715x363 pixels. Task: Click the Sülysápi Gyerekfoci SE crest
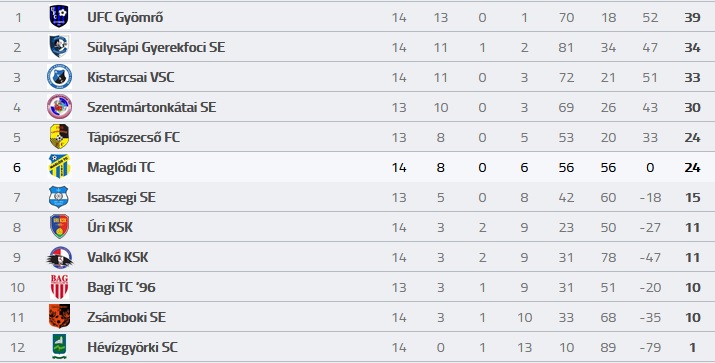pos(59,47)
